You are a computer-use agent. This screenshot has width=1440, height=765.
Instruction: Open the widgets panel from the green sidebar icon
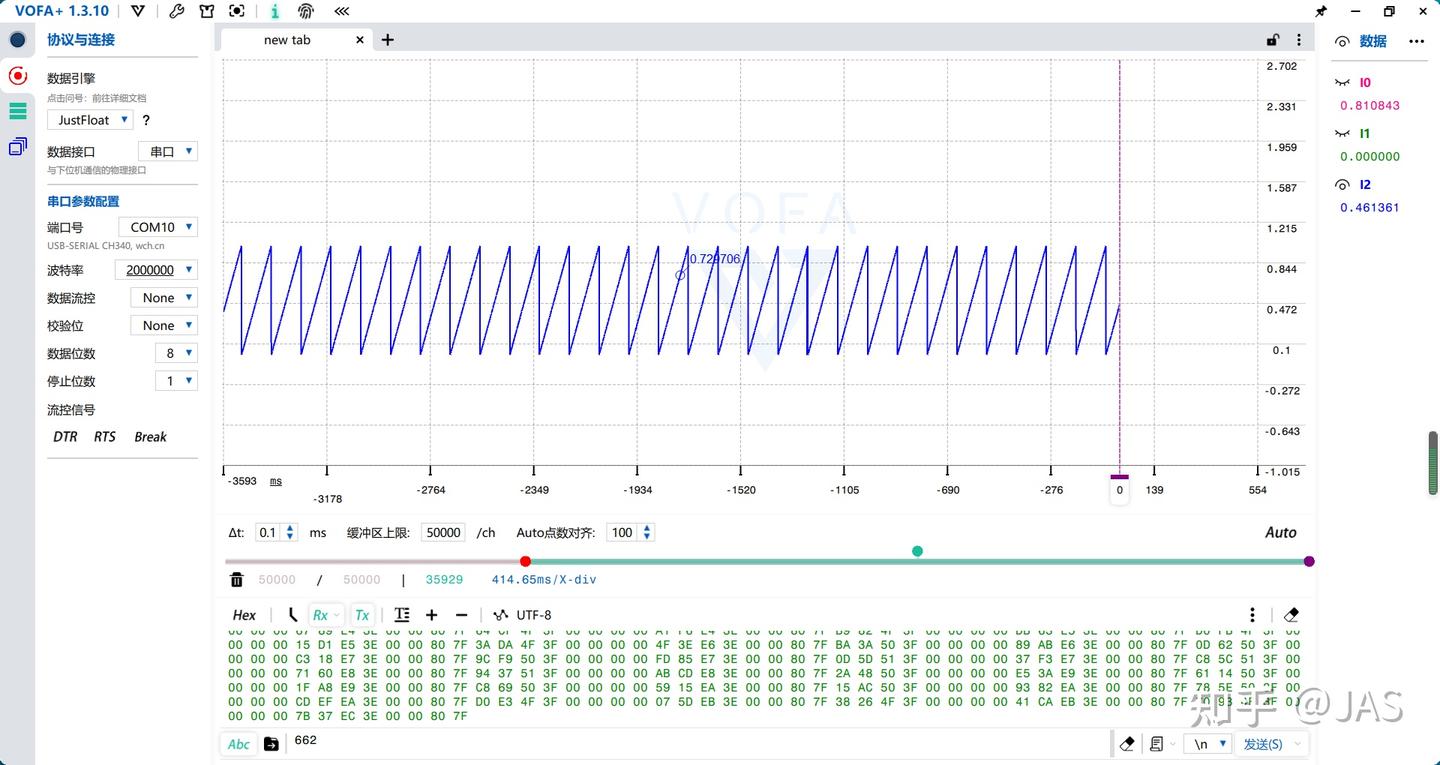[17, 111]
